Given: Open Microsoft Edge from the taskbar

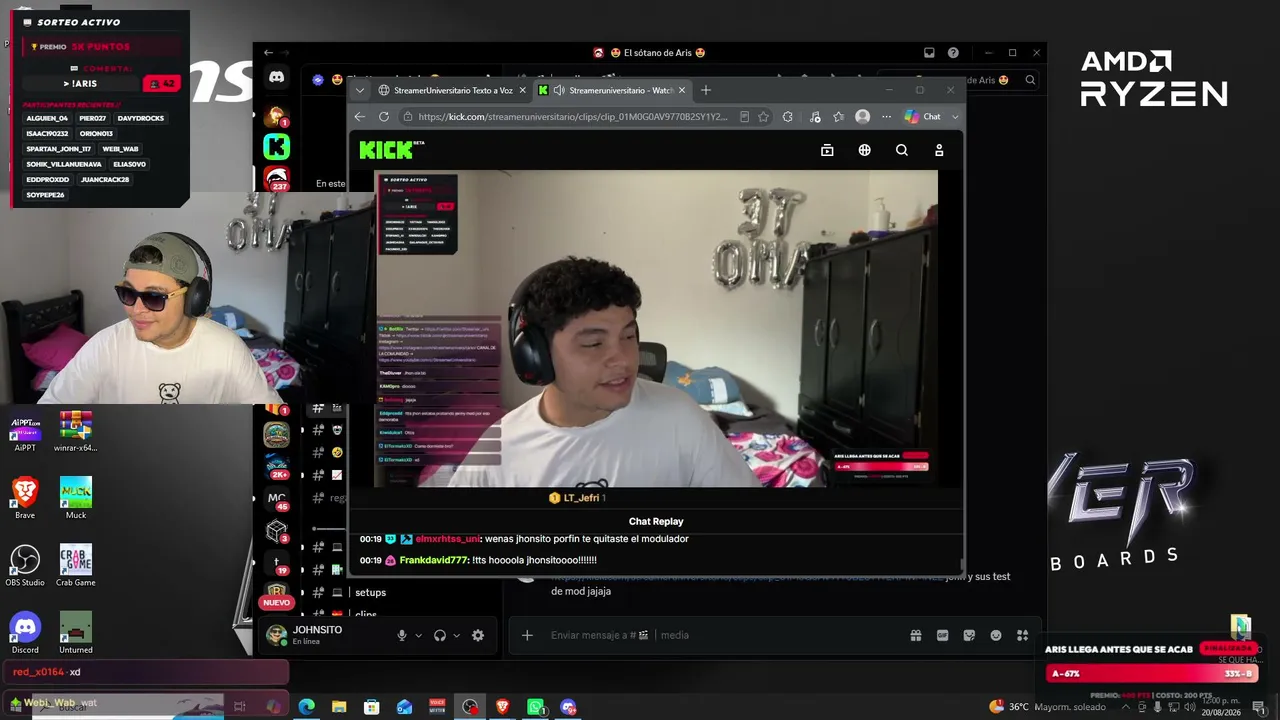Looking at the screenshot, I should tap(307, 707).
